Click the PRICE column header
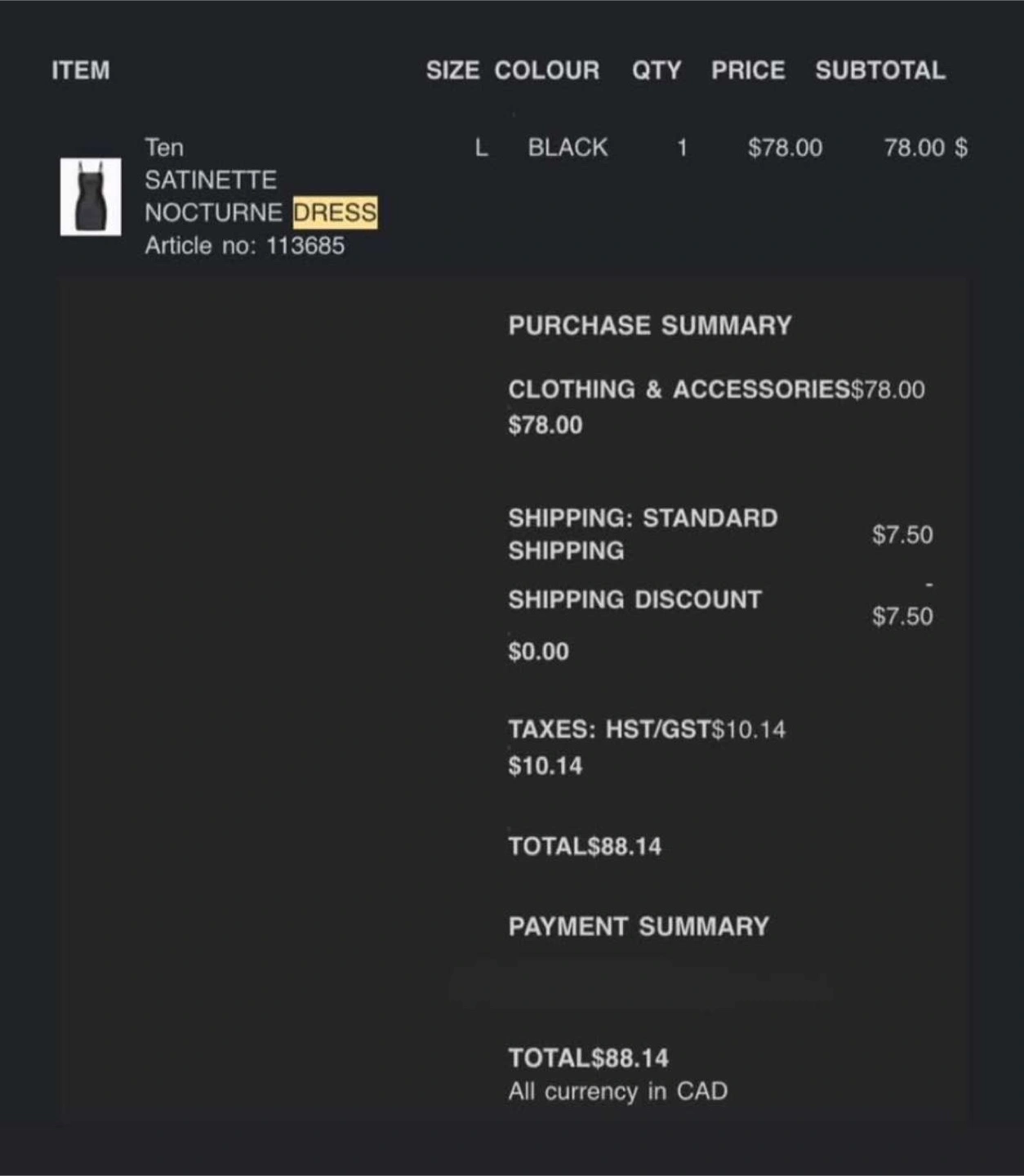 [748, 70]
